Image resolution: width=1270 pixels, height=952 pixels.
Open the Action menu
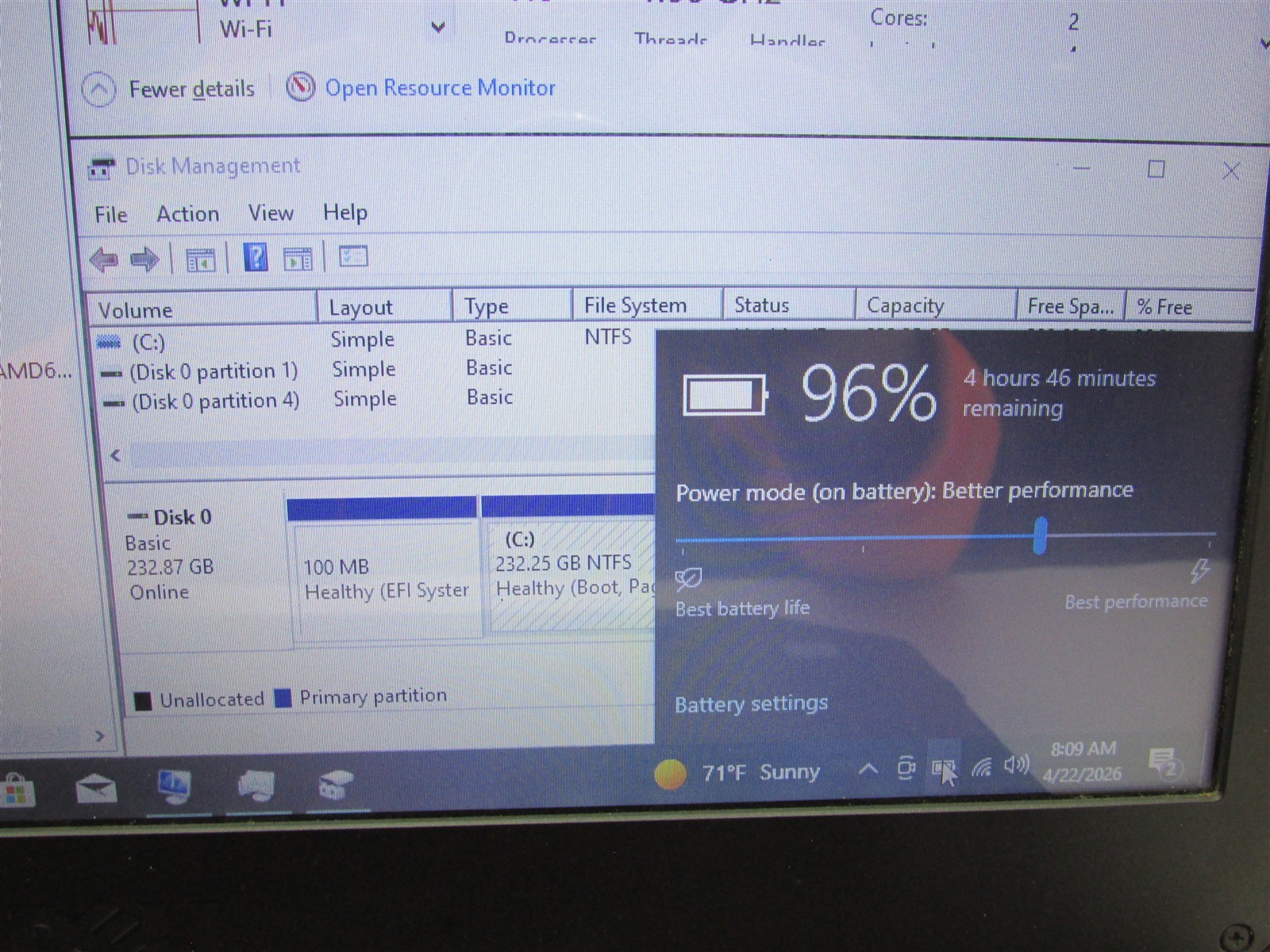pyautogui.click(x=188, y=214)
